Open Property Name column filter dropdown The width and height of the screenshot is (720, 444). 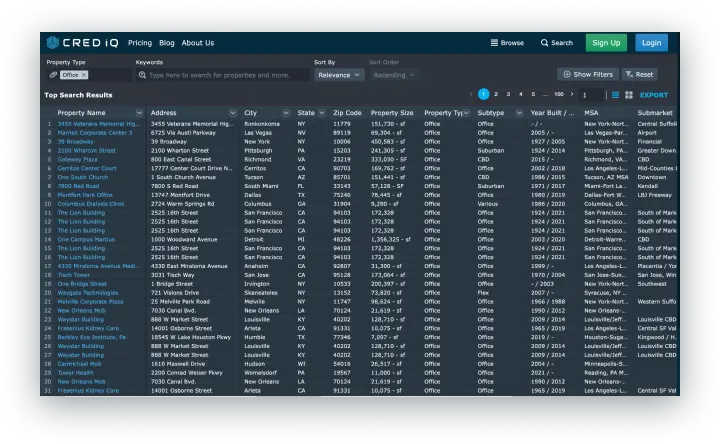tap(139, 113)
